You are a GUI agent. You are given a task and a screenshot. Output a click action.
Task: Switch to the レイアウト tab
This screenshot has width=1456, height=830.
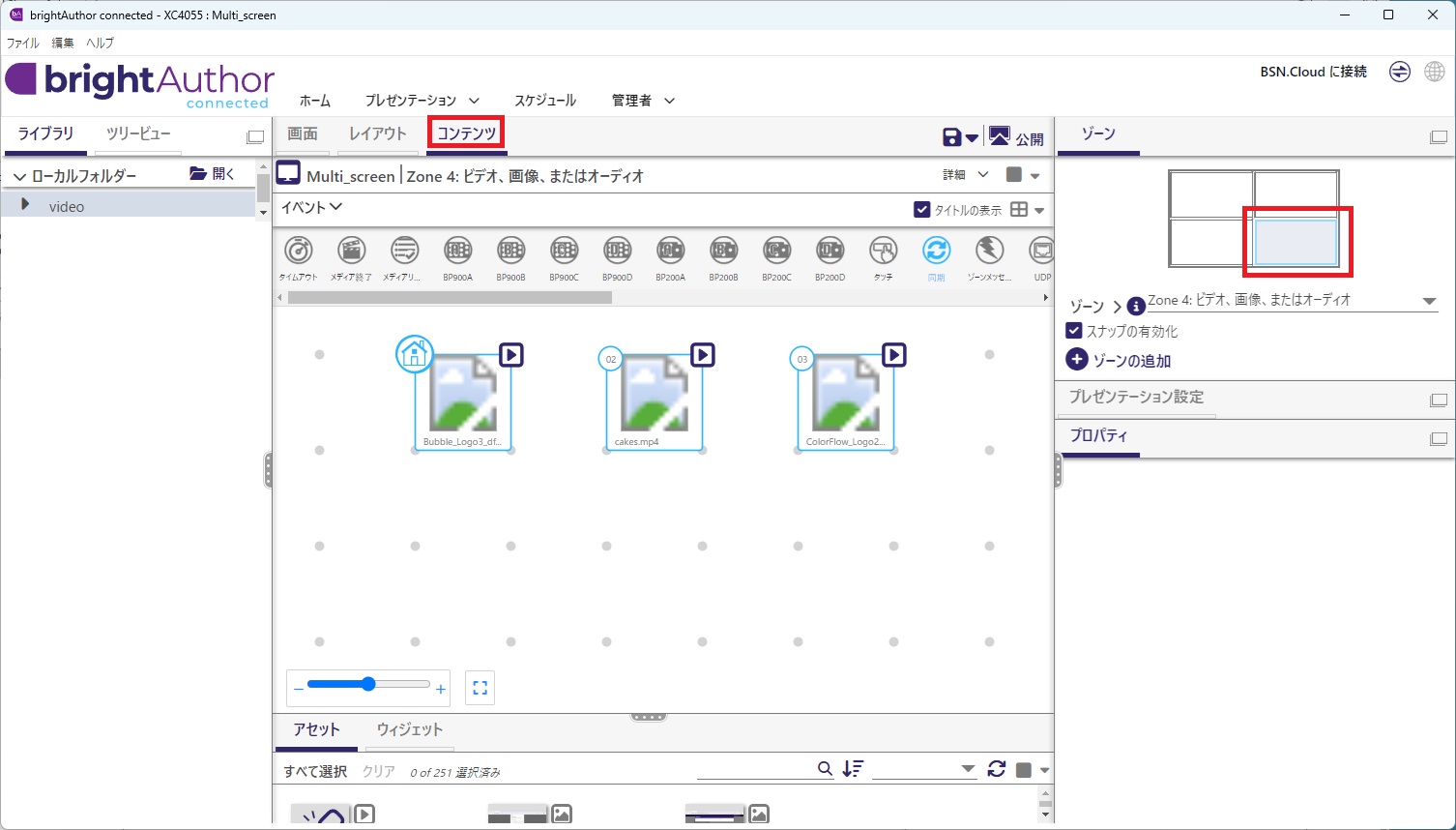coord(378,133)
